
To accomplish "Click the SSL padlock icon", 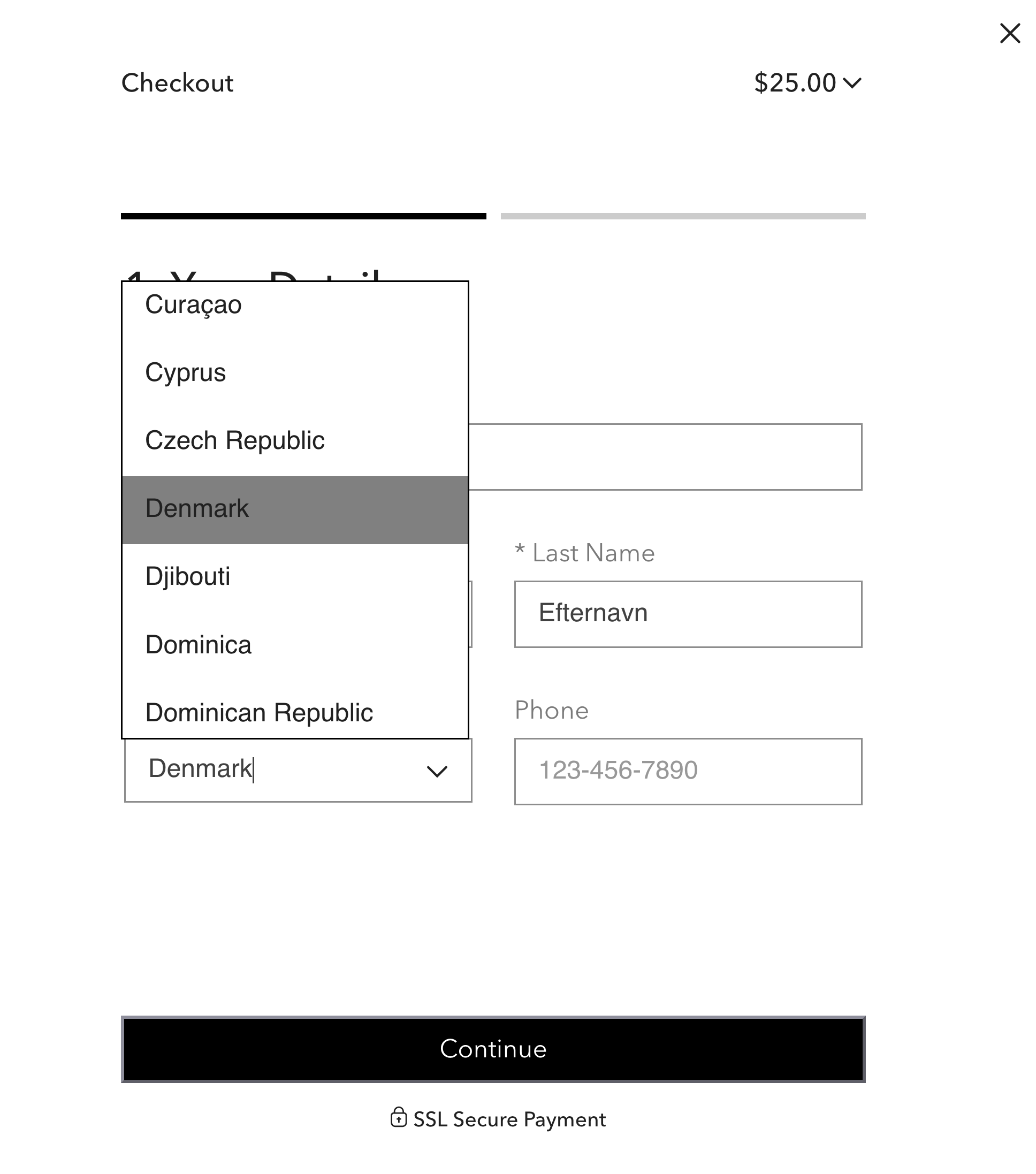I will tap(399, 1118).
